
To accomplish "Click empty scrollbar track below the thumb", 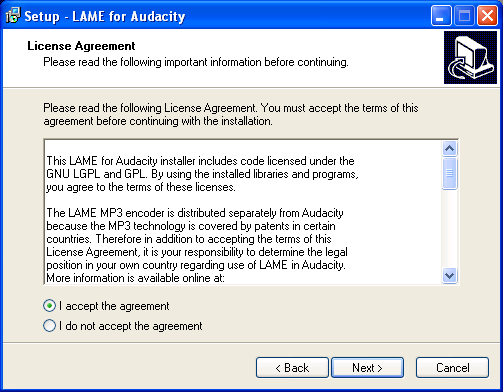I will pos(449,229).
